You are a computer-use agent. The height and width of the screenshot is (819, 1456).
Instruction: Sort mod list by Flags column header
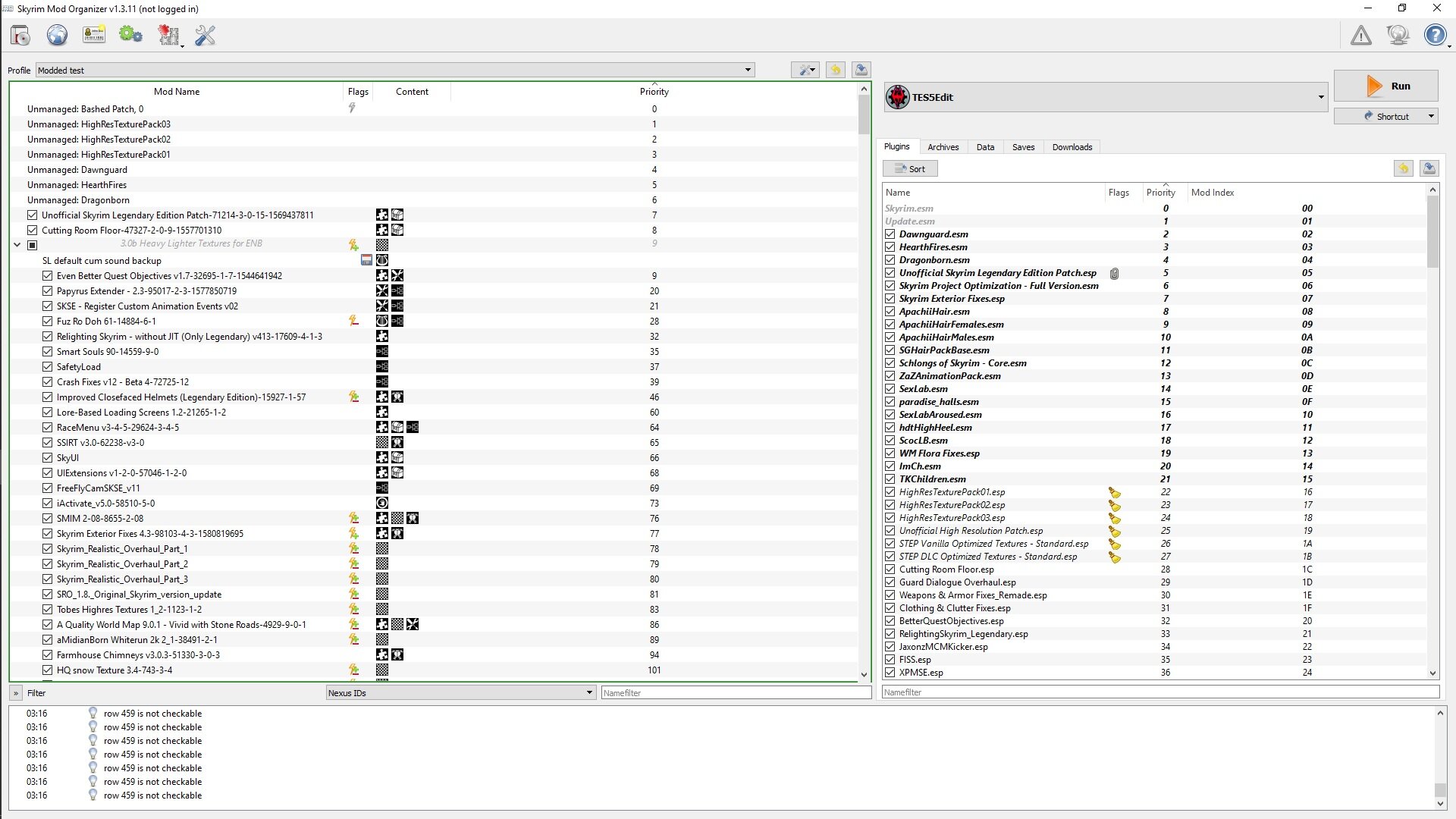click(x=358, y=91)
